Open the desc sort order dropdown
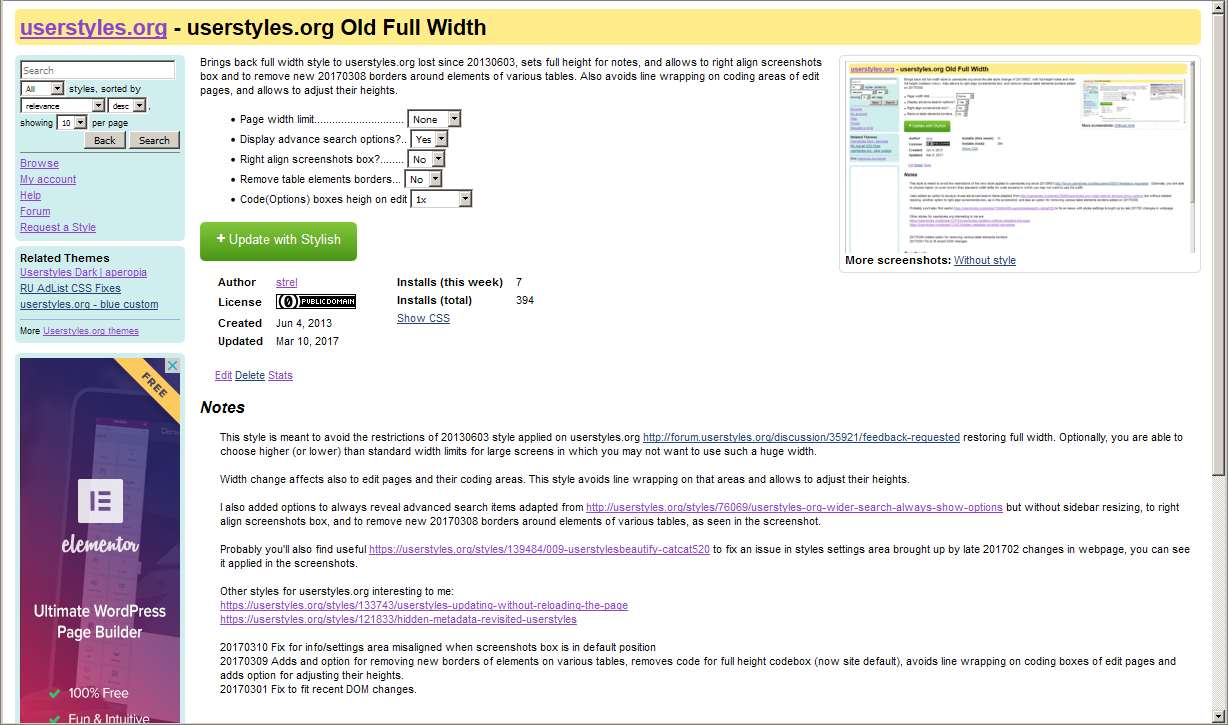 click(127, 105)
